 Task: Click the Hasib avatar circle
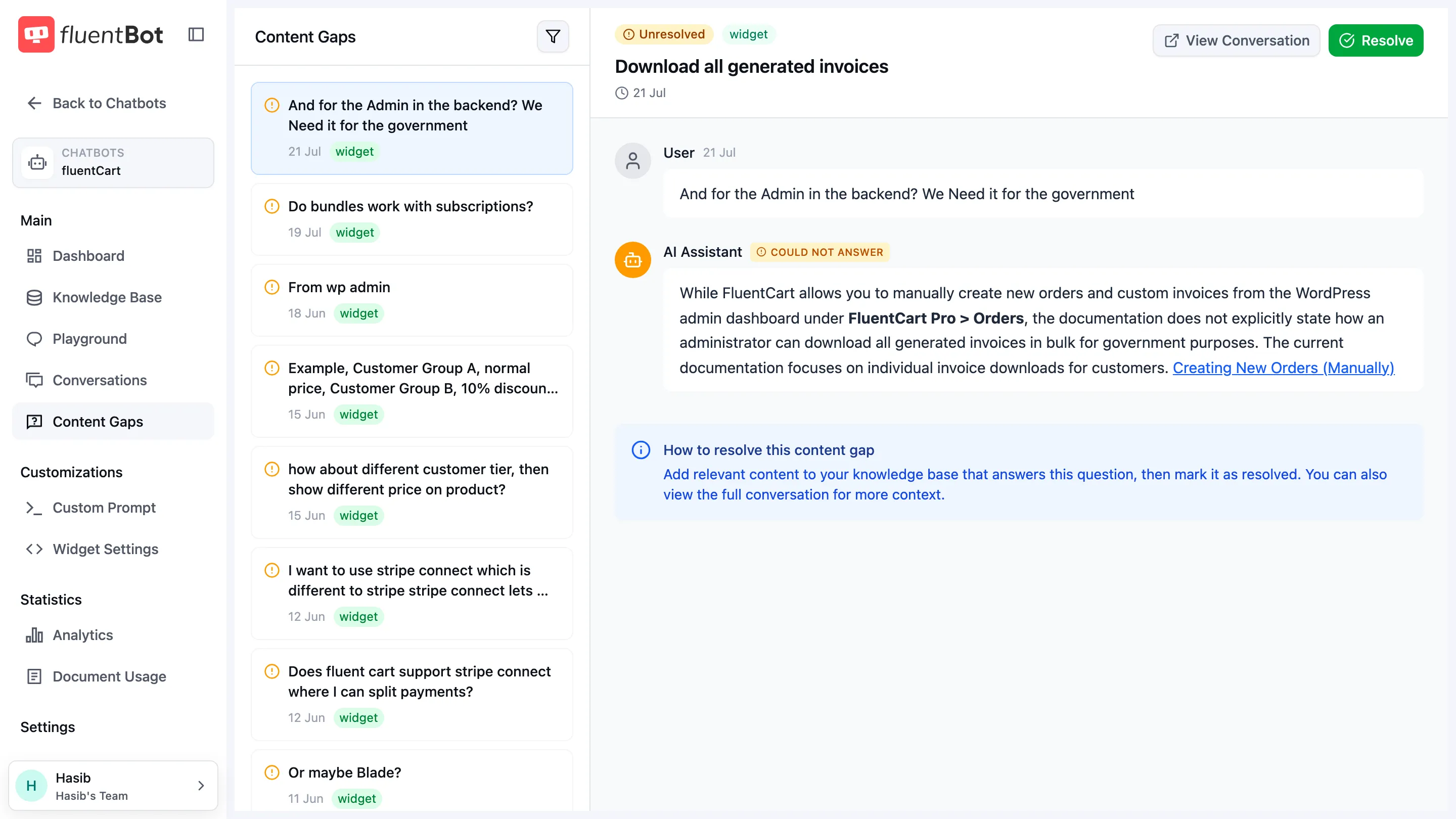coord(31,786)
